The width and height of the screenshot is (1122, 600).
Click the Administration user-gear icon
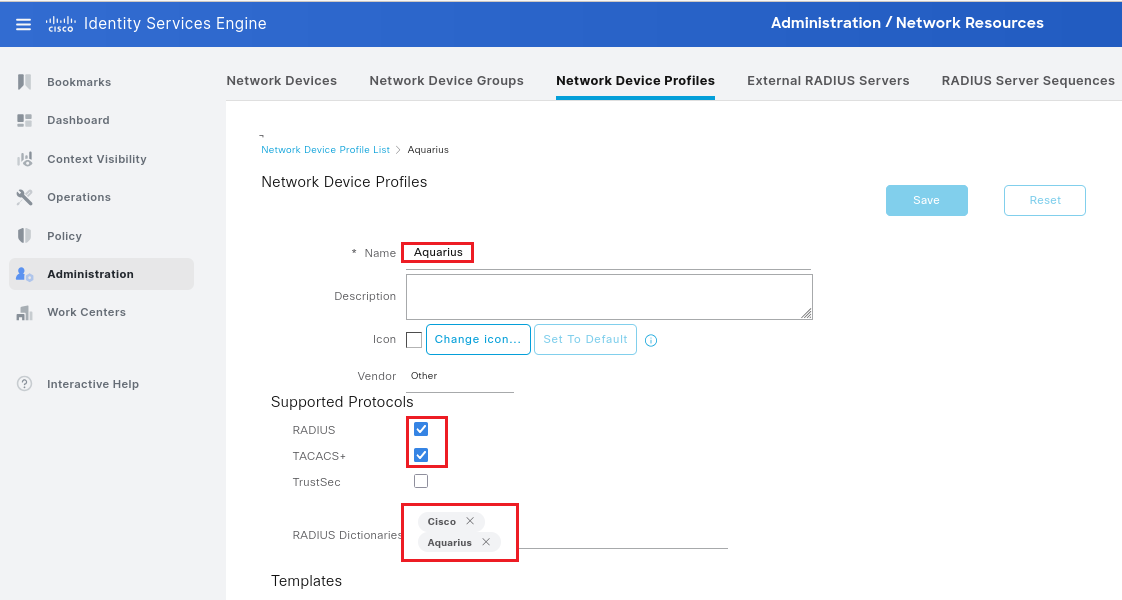(x=24, y=274)
